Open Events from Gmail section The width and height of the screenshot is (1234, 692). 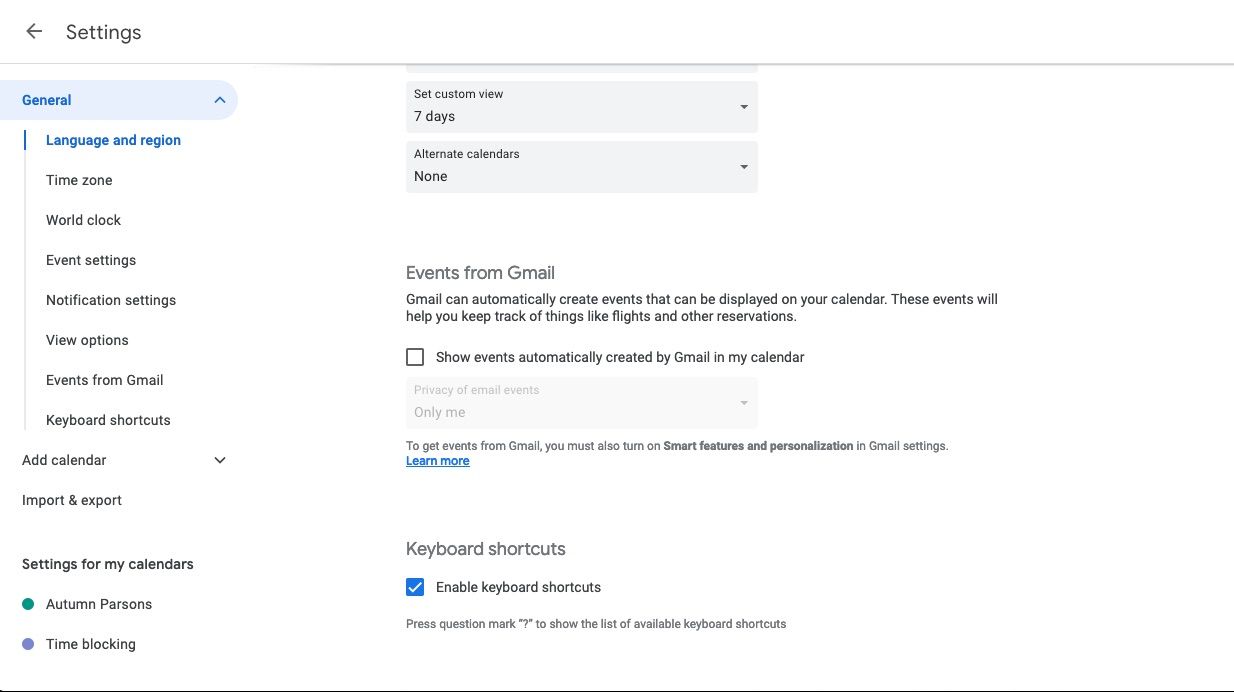coord(104,380)
